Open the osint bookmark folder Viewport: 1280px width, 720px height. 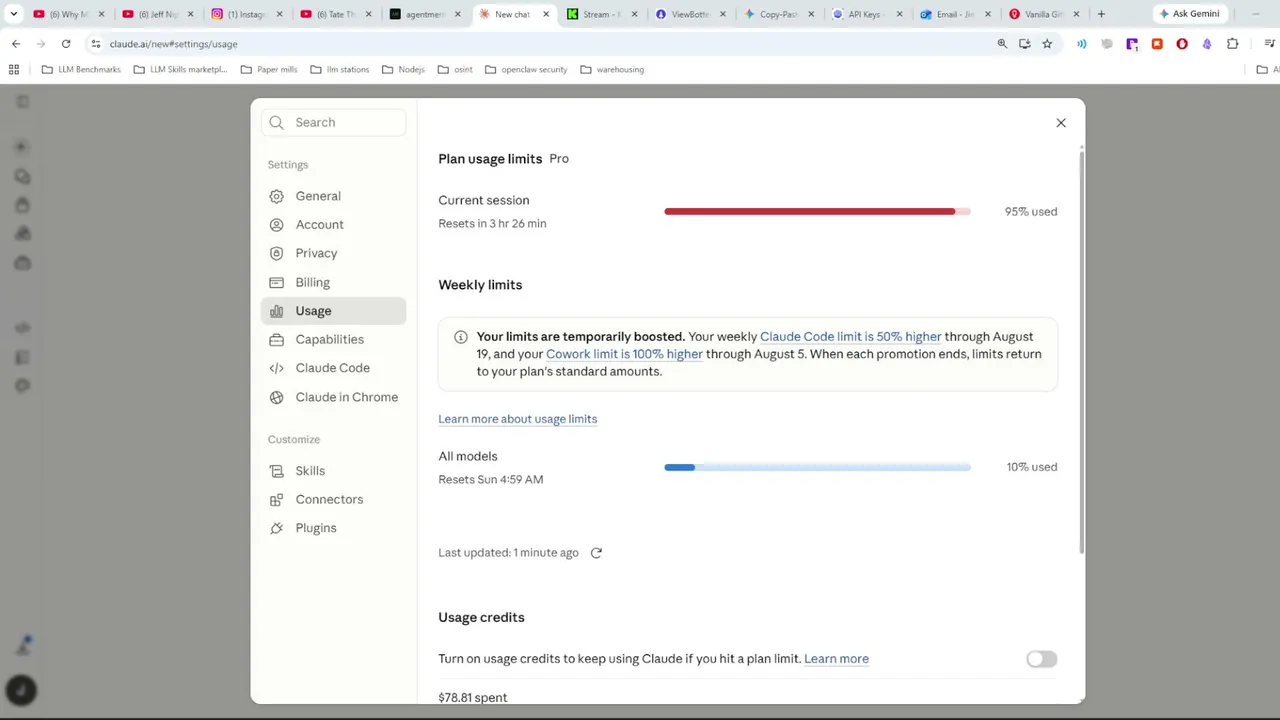click(455, 70)
